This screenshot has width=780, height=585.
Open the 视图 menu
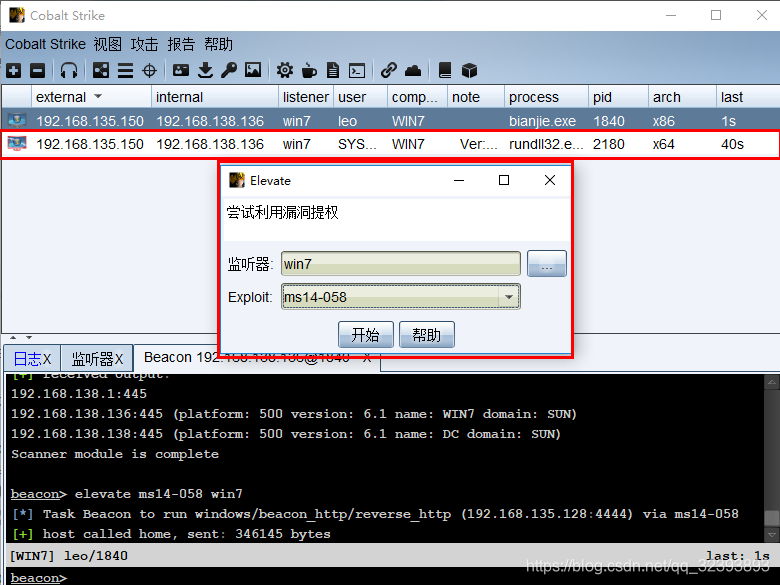pos(107,44)
